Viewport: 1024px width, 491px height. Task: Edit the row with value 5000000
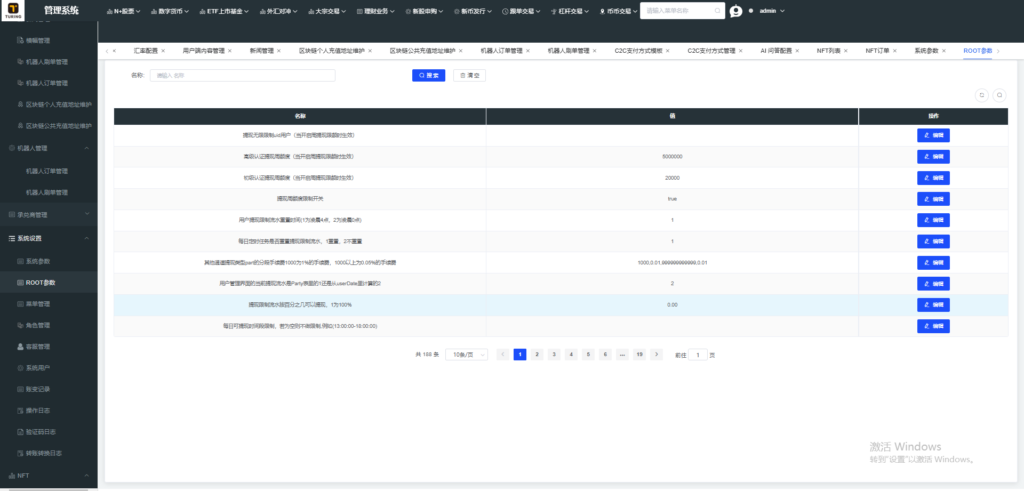click(x=933, y=157)
